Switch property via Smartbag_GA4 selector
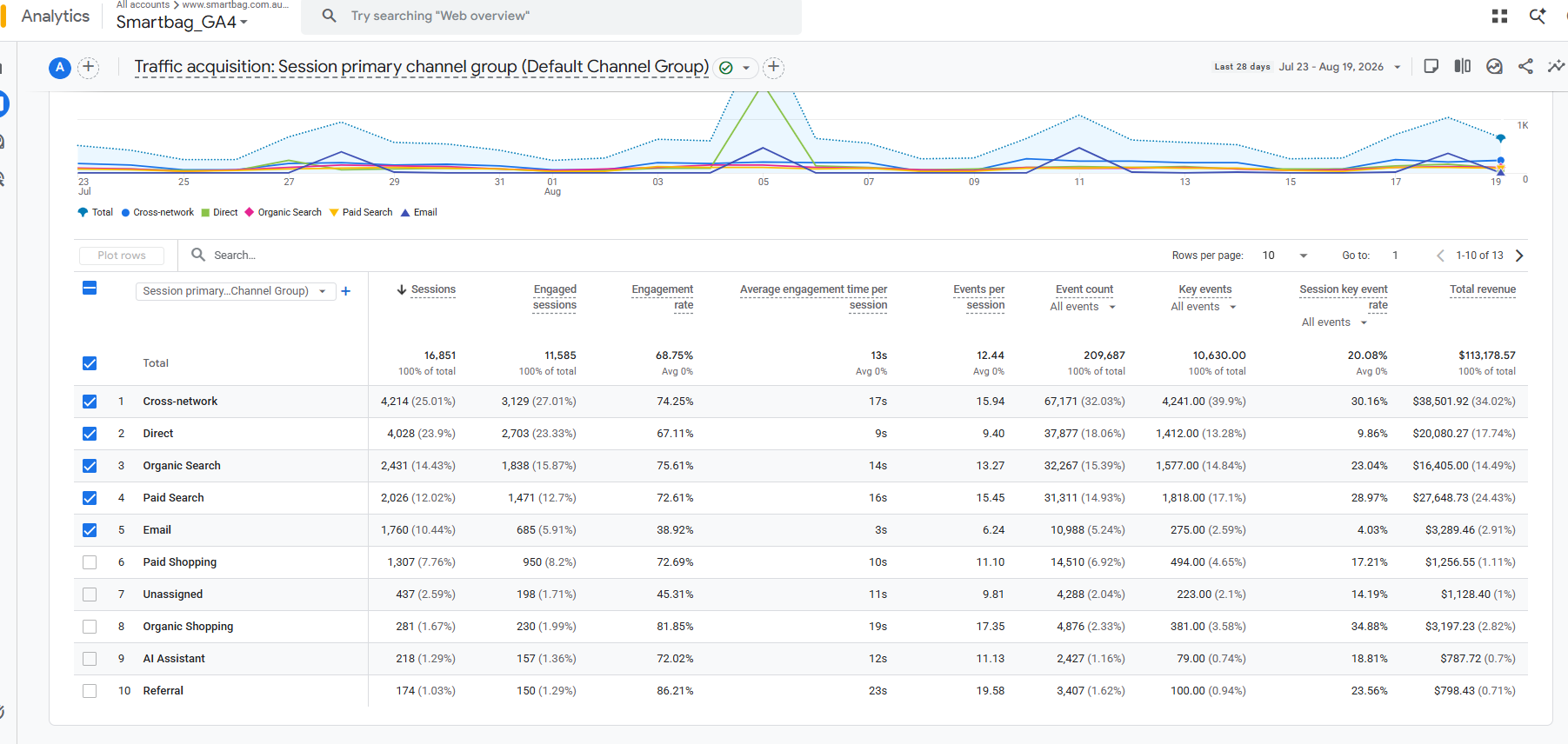 click(182, 22)
